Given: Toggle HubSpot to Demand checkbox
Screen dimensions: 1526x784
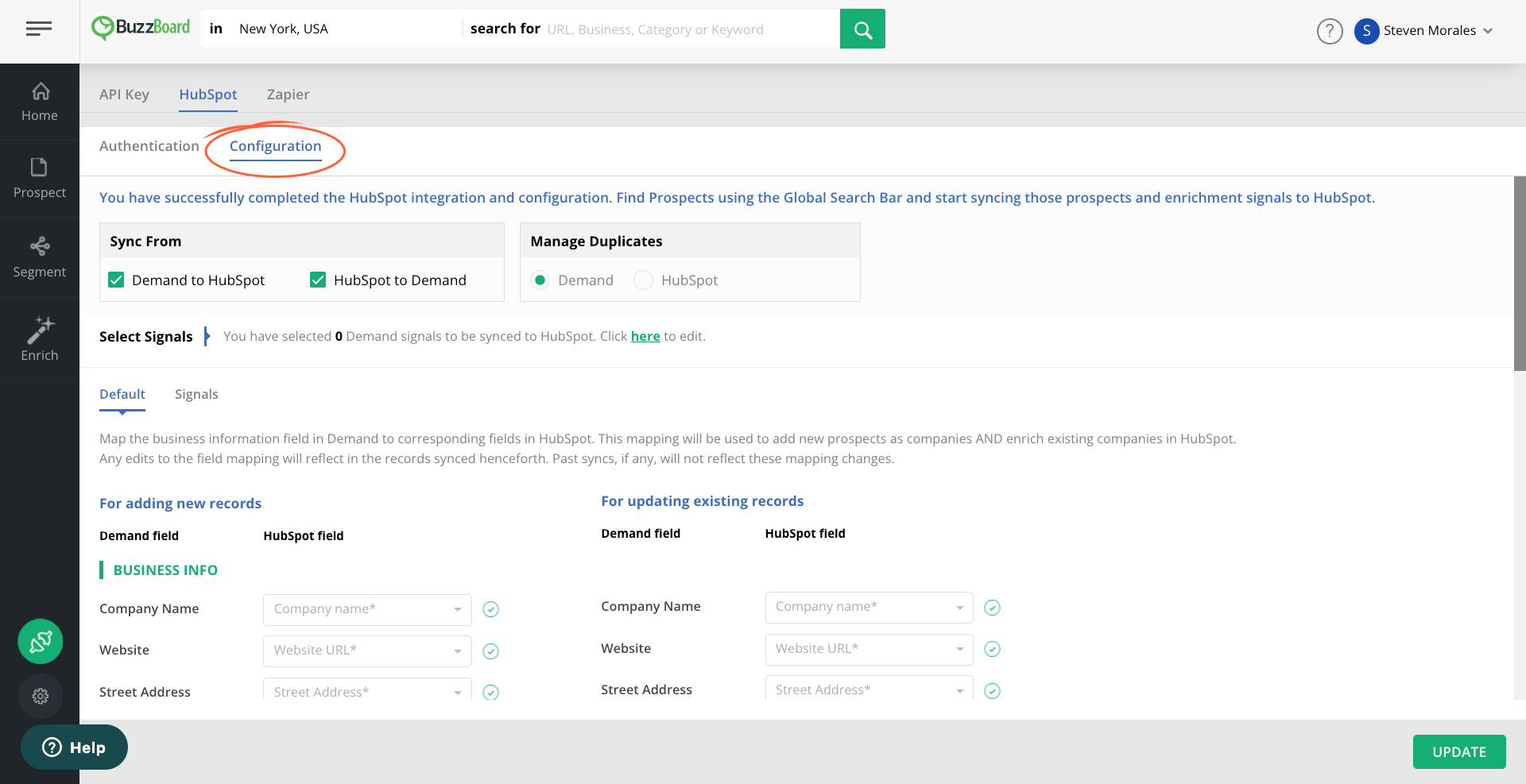Looking at the screenshot, I should [x=318, y=280].
